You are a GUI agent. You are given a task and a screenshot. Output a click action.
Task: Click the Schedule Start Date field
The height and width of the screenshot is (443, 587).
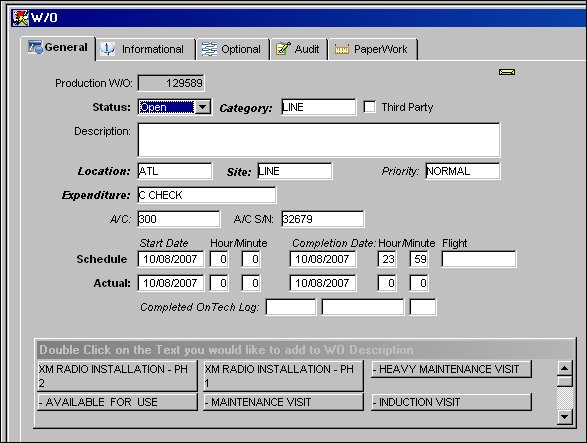171,259
